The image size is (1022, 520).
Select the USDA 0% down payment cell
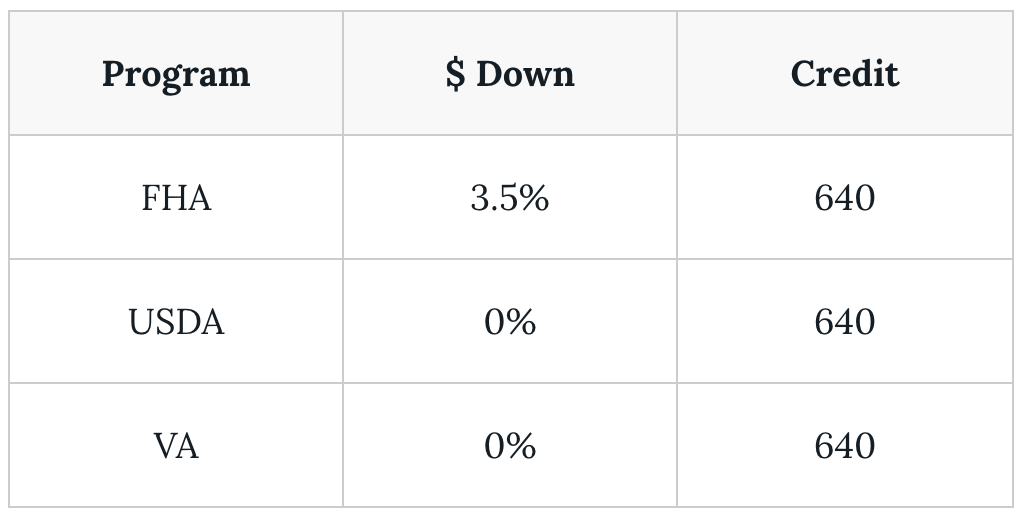click(x=510, y=321)
